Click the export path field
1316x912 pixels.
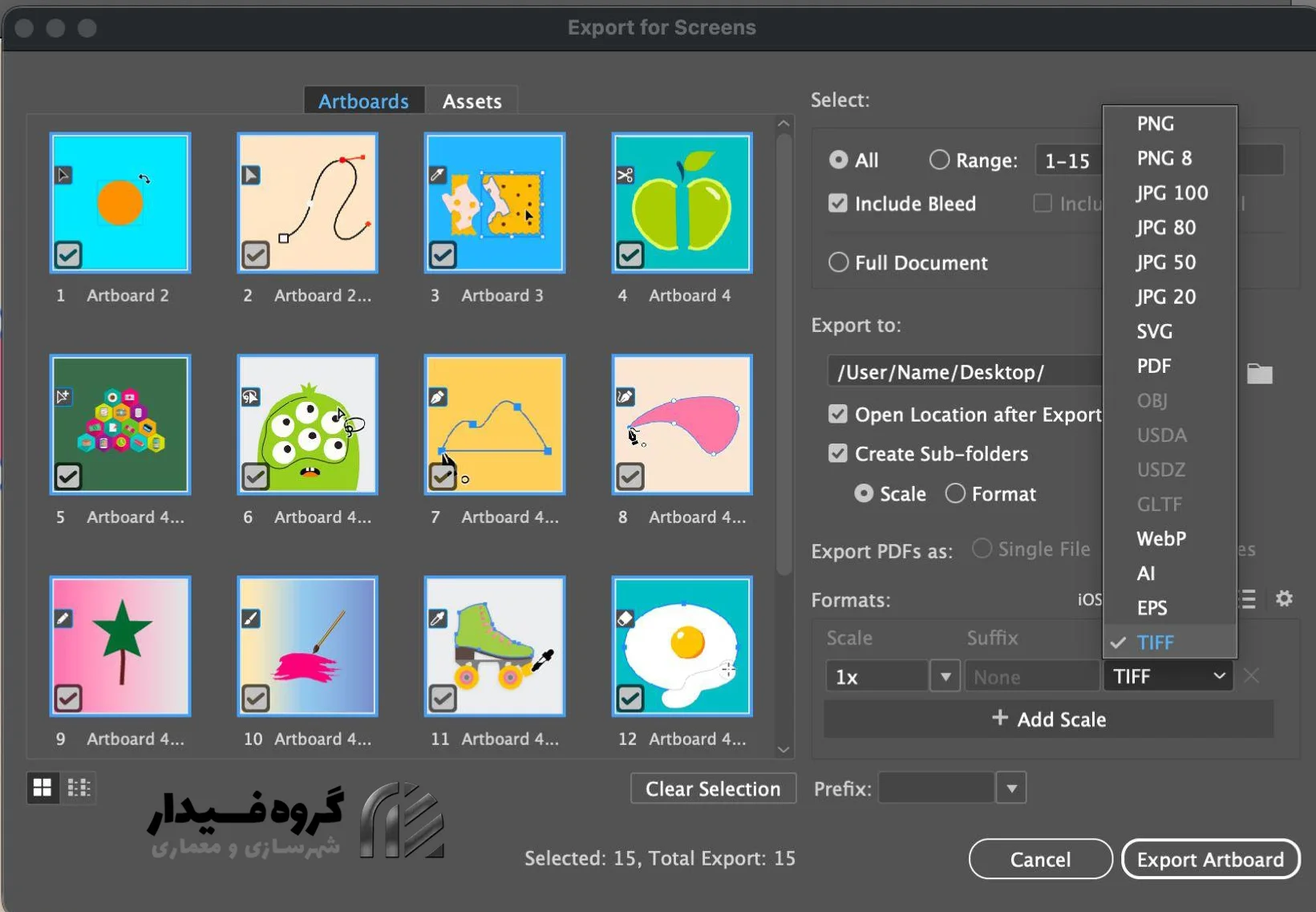tap(965, 371)
